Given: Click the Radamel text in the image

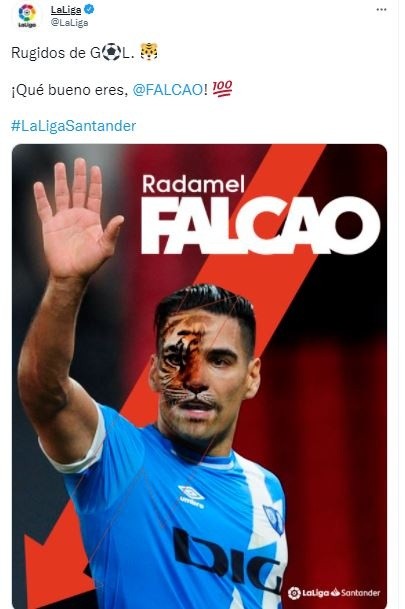Looking at the screenshot, I should pos(193,184).
